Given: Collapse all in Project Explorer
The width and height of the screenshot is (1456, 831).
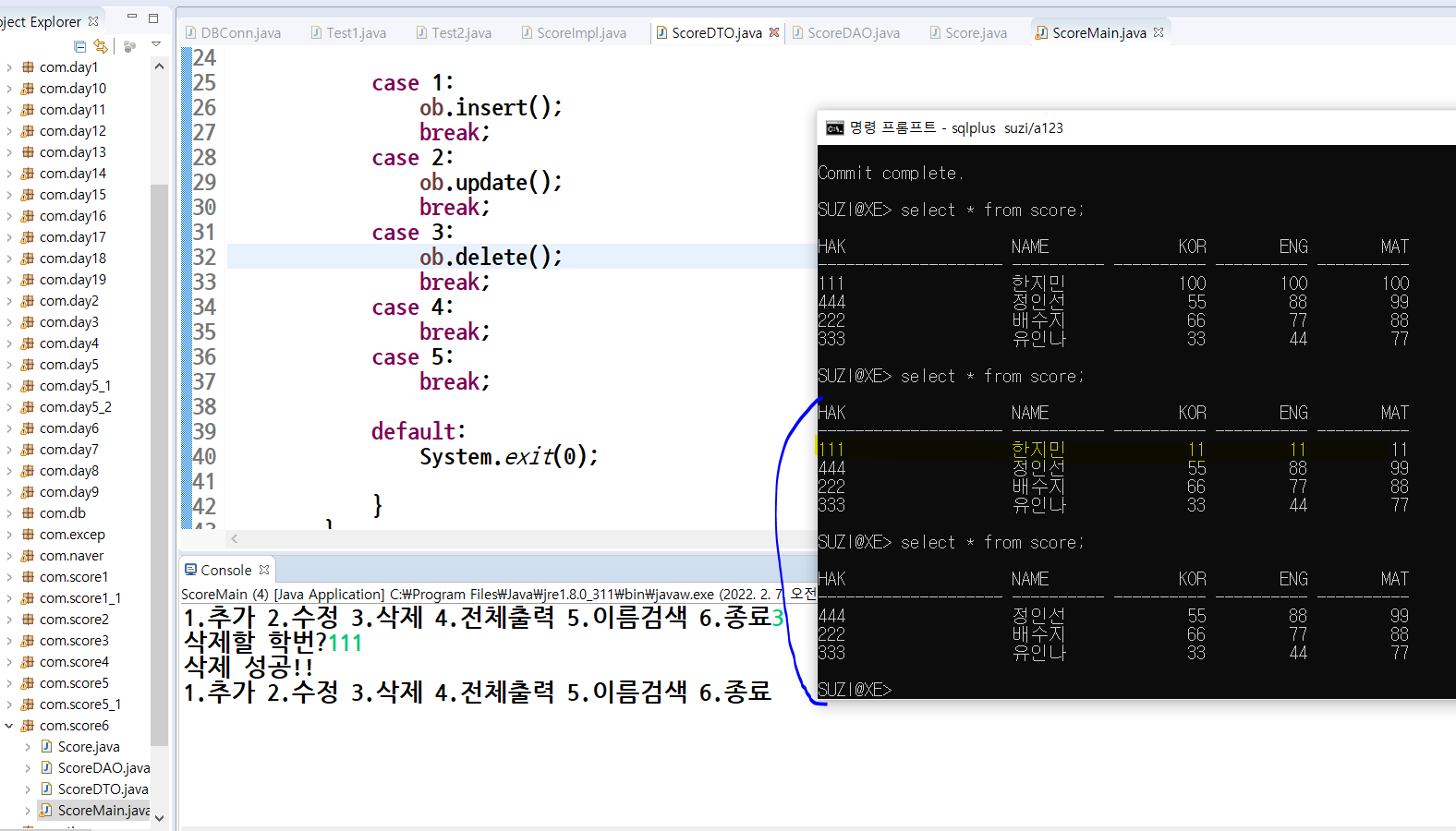Looking at the screenshot, I should (79, 46).
